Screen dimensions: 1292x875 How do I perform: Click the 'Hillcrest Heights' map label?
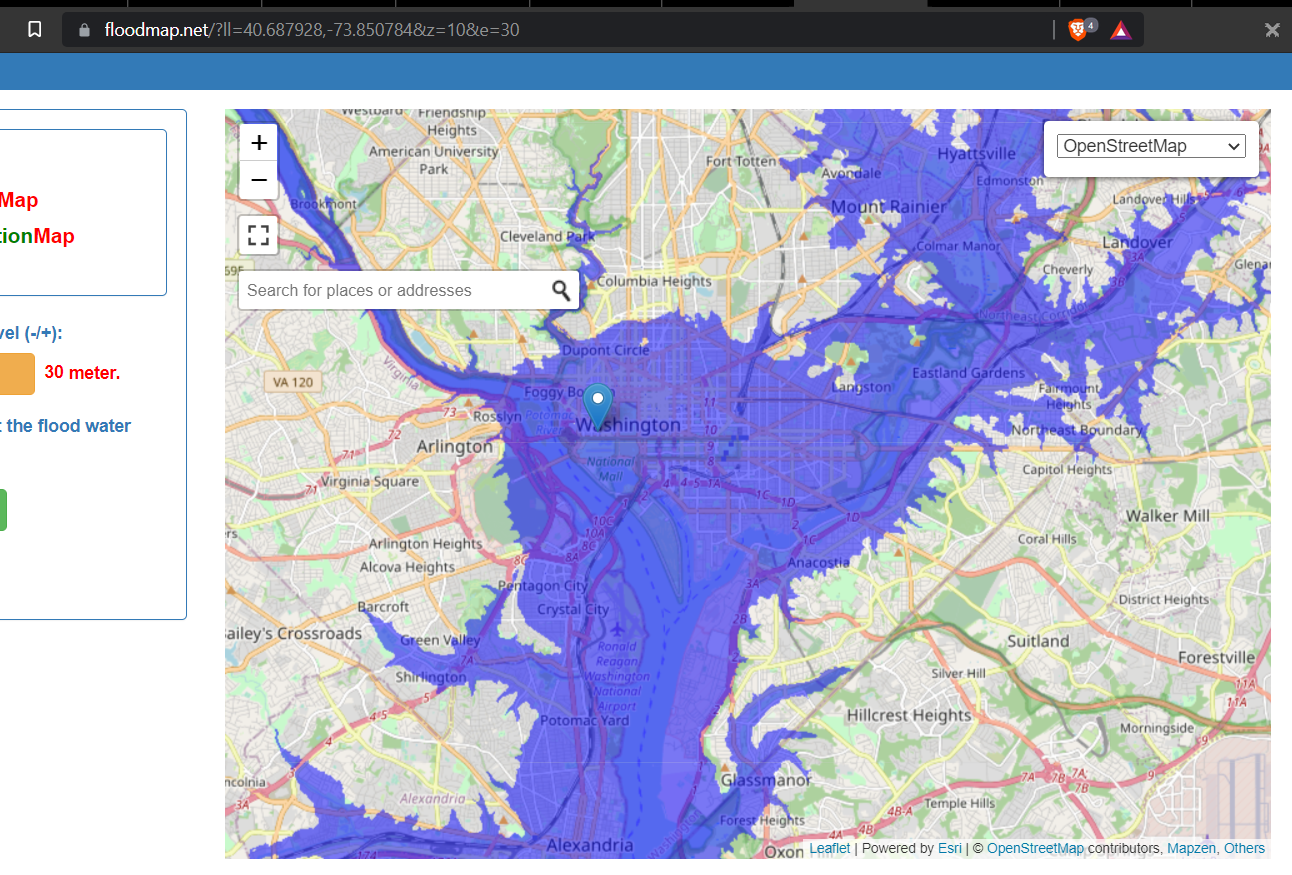pos(909,716)
